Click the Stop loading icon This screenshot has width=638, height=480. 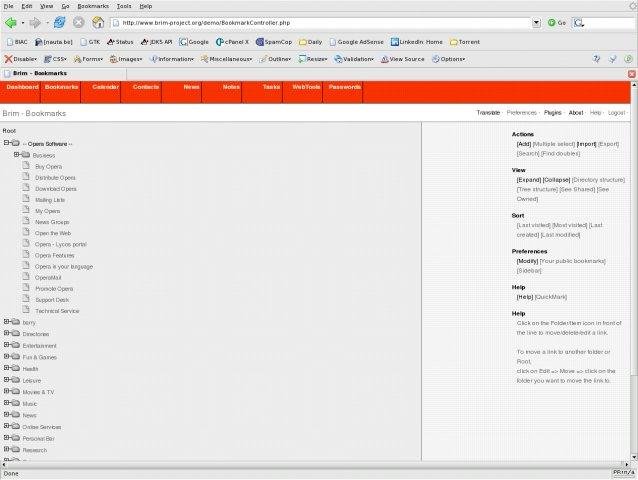79,22
